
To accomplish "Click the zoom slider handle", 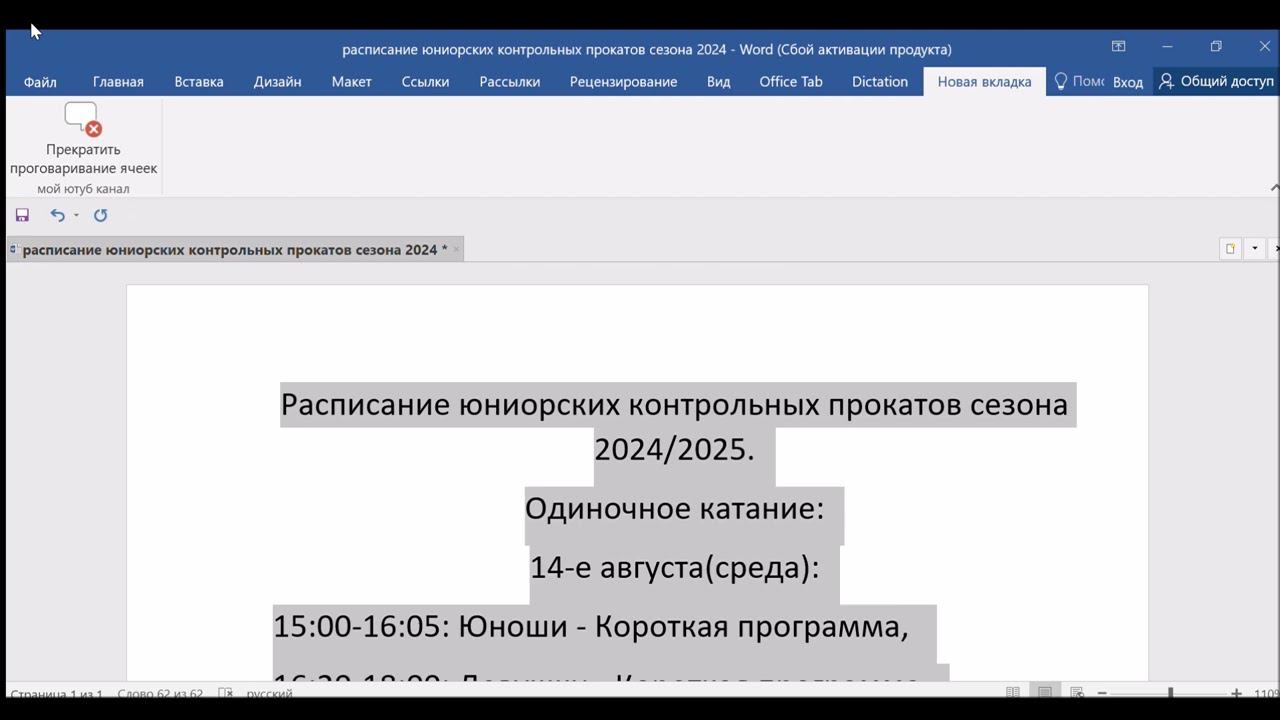I will [1170, 693].
